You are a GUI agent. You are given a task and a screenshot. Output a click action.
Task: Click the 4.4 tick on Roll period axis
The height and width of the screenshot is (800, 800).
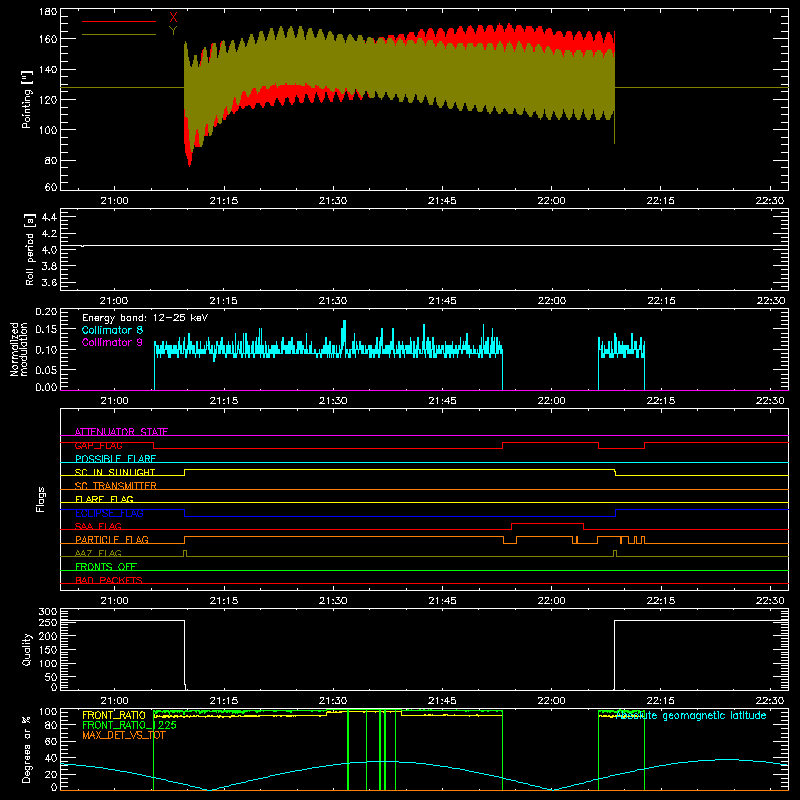coord(49,217)
